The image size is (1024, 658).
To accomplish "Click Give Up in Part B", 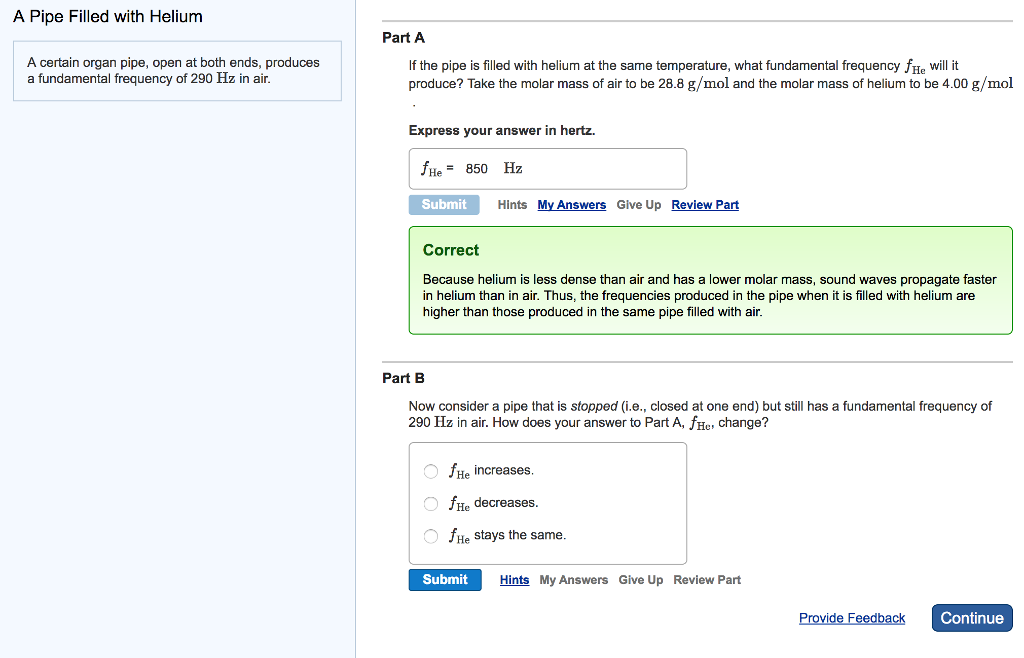I will [641, 580].
